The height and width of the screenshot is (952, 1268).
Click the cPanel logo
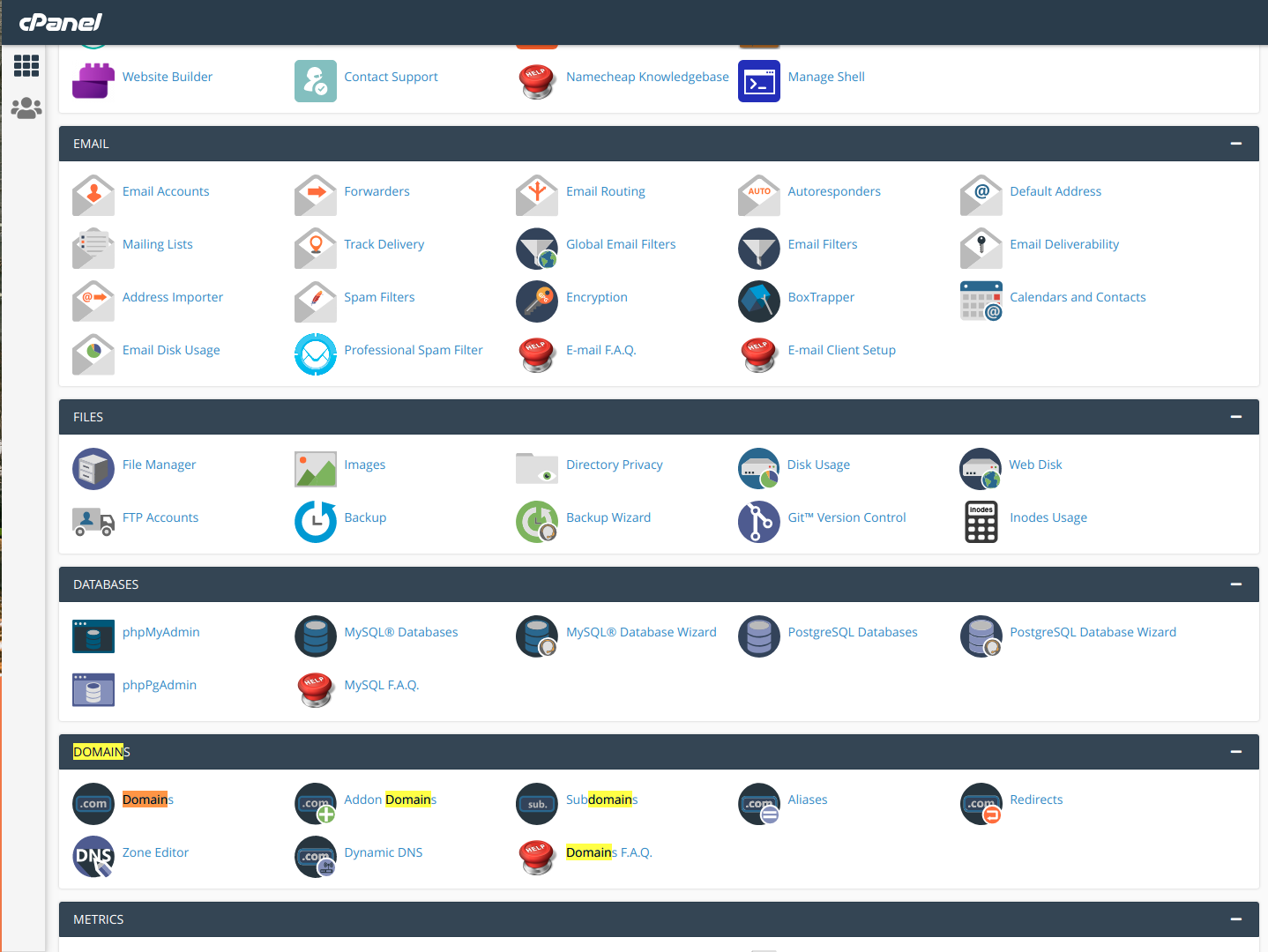(x=61, y=22)
